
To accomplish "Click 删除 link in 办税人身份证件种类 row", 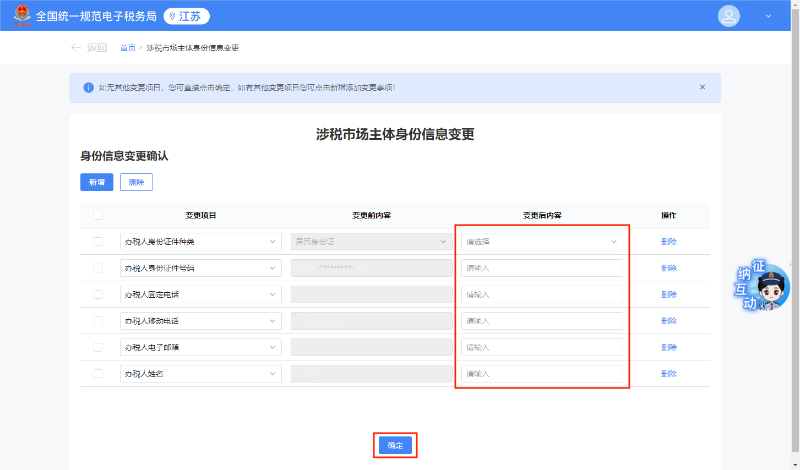I will pyautogui.click(x=668, y=241).
